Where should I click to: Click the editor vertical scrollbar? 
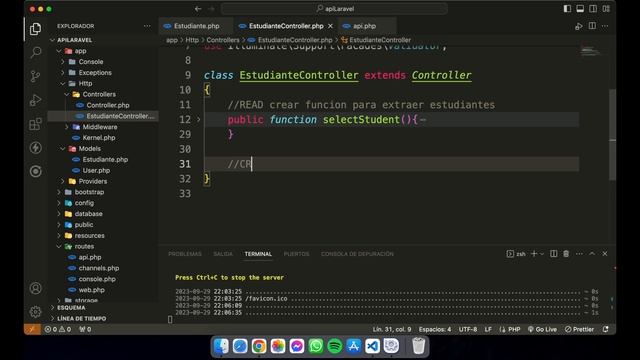point(612,135)
